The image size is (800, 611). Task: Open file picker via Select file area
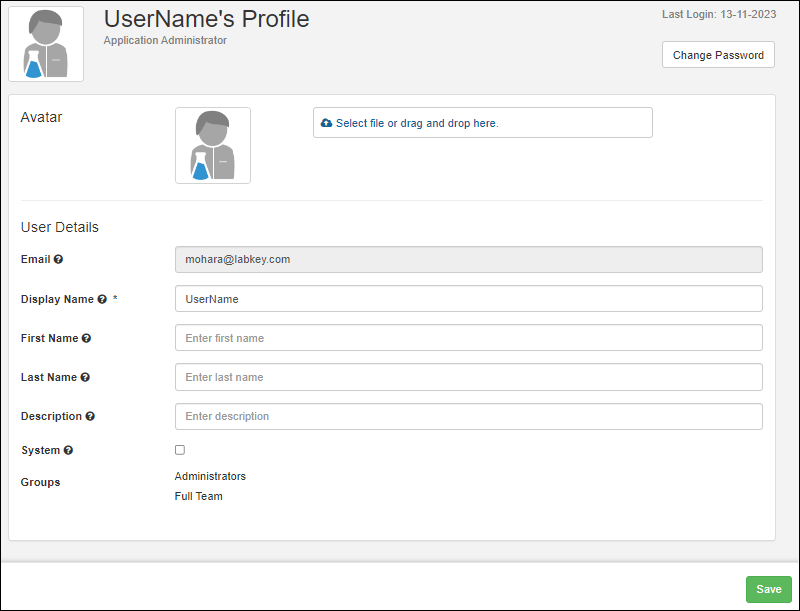(x=482, y=123)
